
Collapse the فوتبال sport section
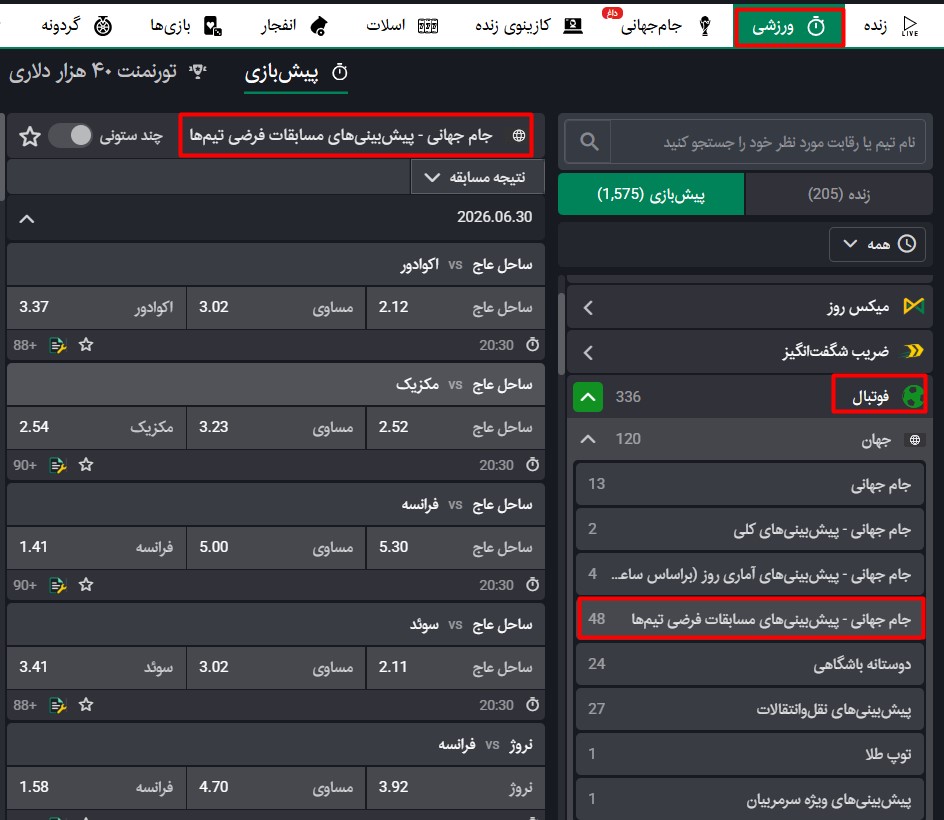click(x=588, y=397)
